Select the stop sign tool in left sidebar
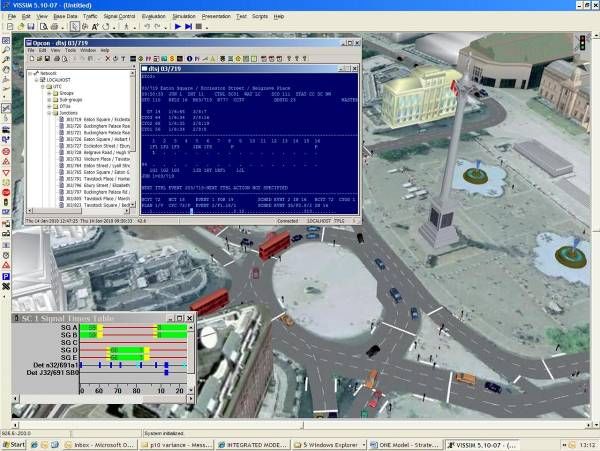Screen dimensions: 600x451 (6, 192)
